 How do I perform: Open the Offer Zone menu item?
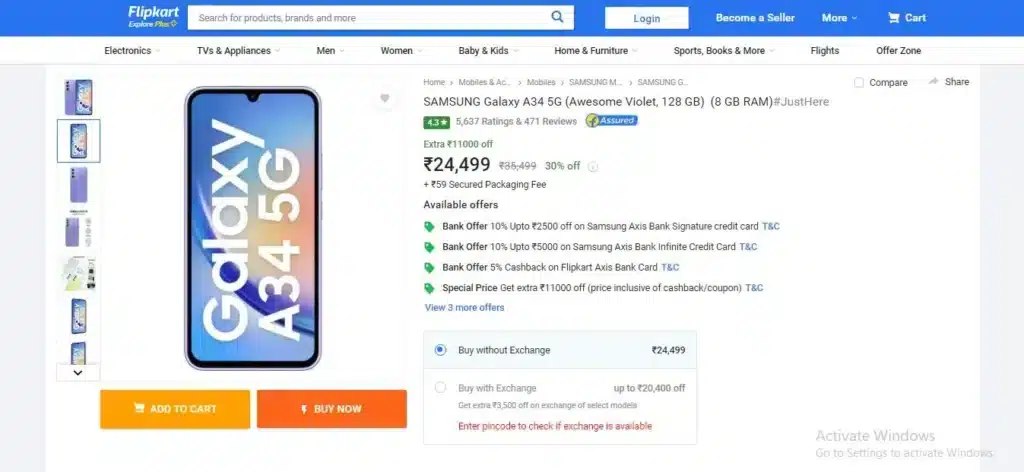[899, 50]
